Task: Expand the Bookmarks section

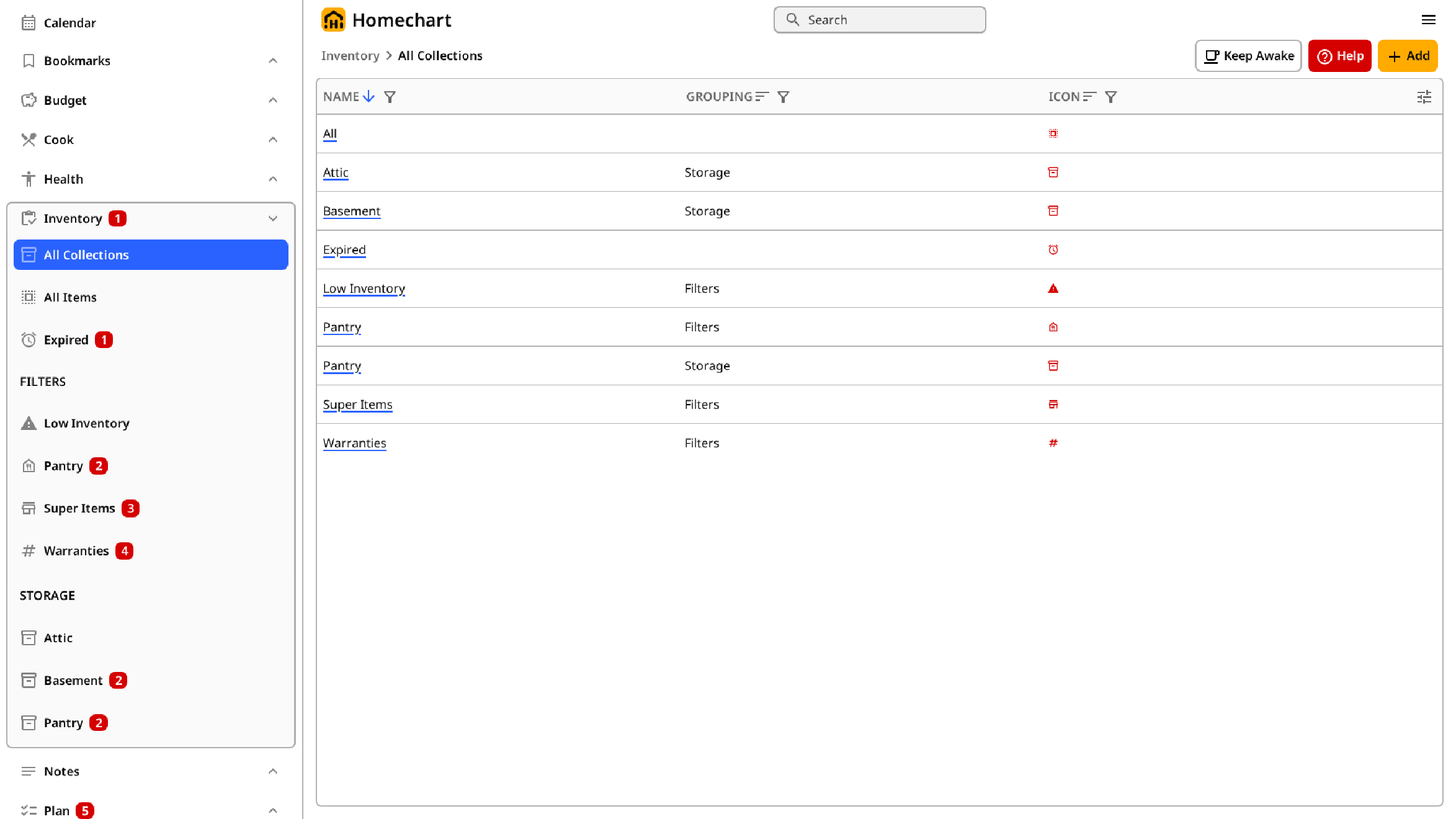Action: click(274, 60)
